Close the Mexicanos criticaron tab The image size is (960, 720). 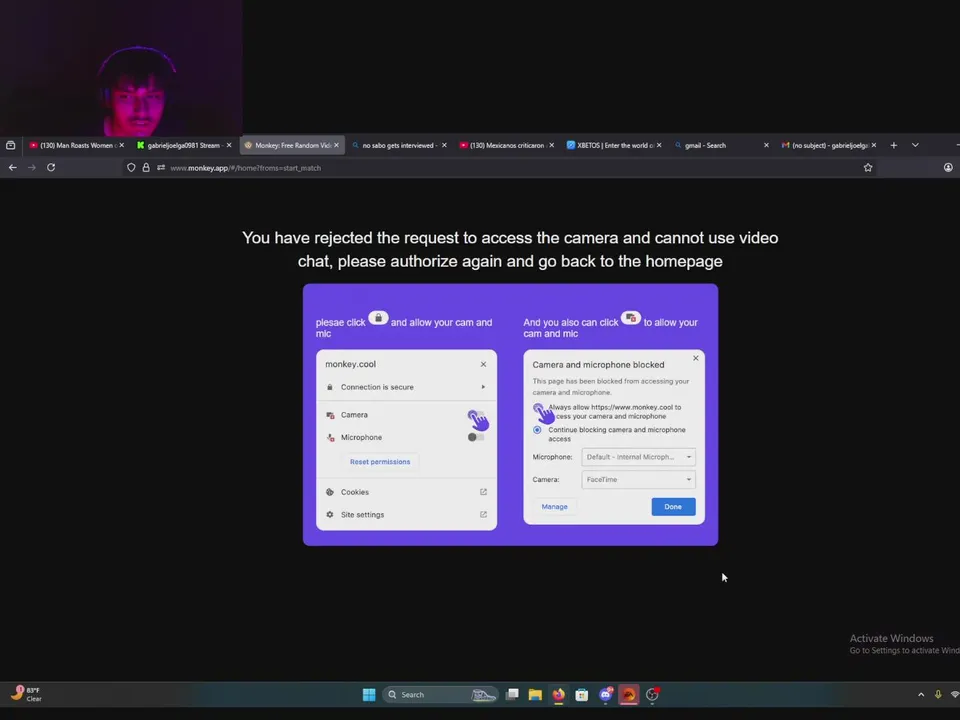pyautogui.click(x=552, y=145)
